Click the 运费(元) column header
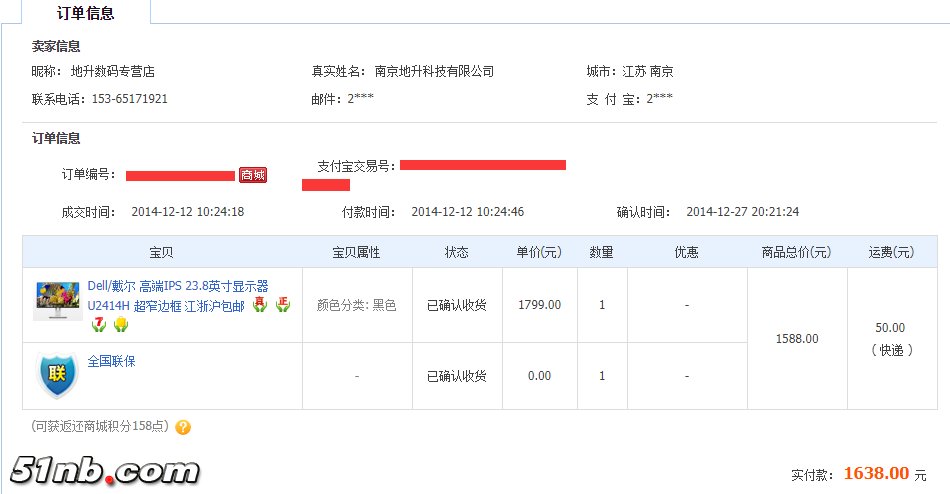 tap(890, 252)
